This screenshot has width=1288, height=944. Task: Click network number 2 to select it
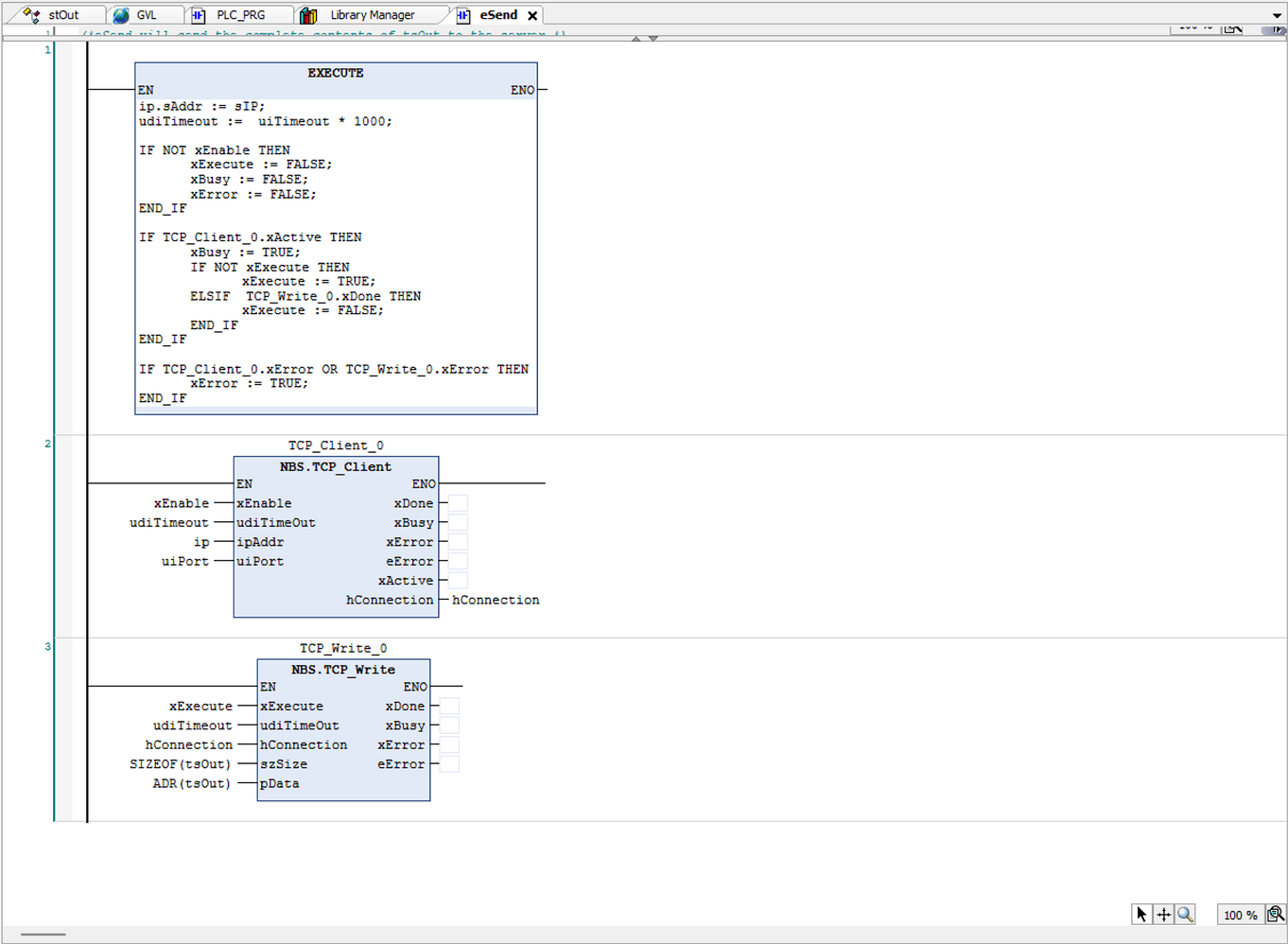45,444
